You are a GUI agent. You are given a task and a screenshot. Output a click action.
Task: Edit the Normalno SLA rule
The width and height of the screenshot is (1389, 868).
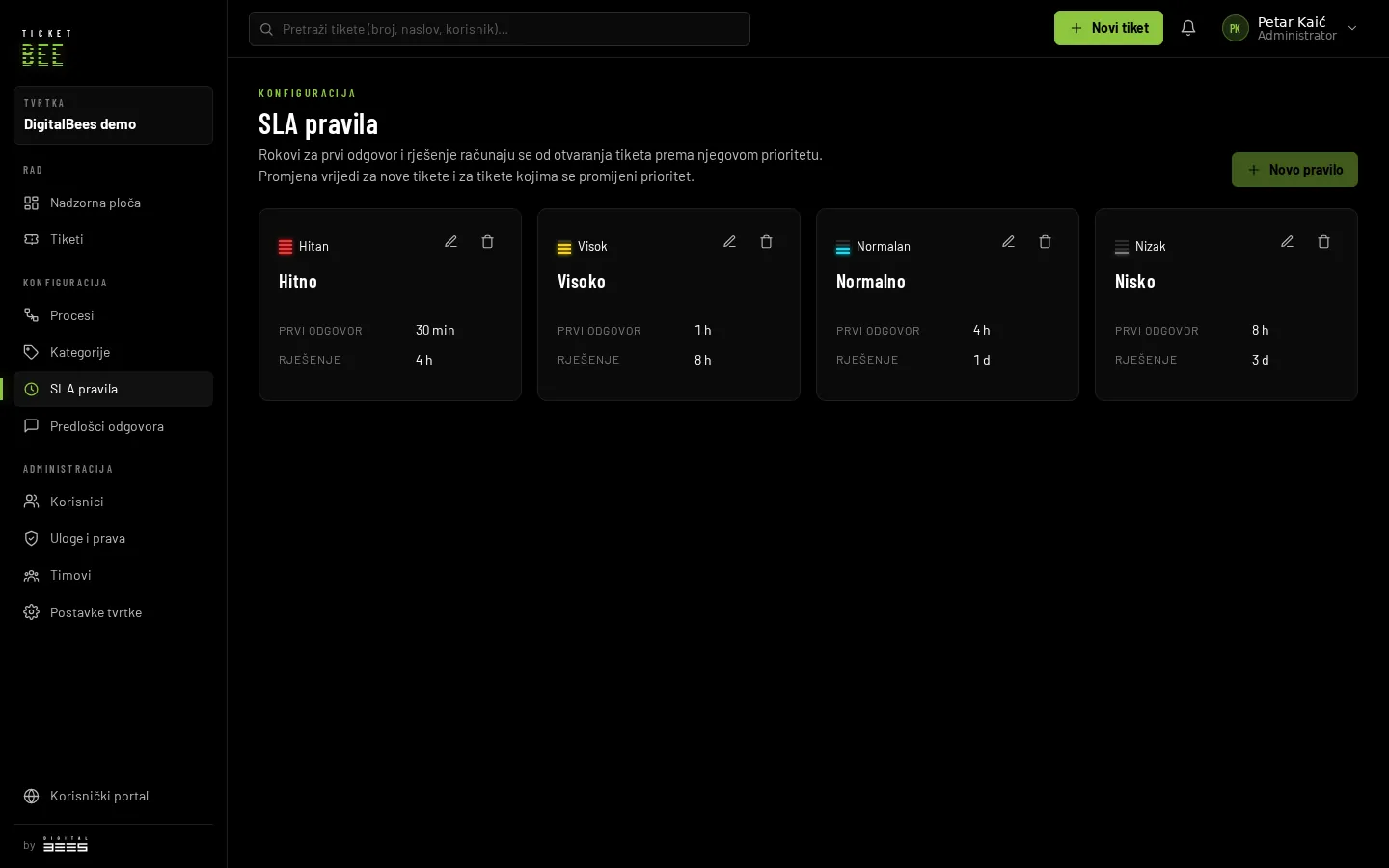(1008, 242)
